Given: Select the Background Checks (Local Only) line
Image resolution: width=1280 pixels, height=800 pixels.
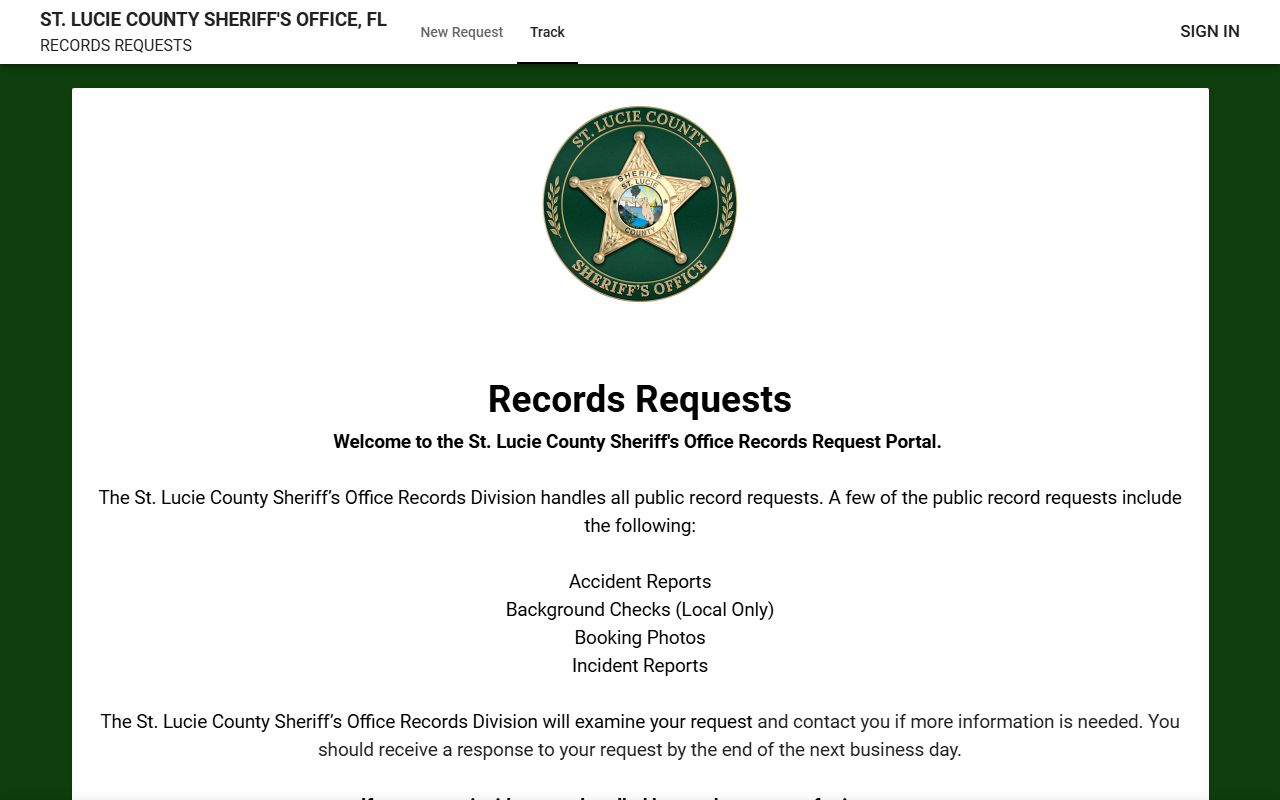Looking at the screenshot, I should pyautogui.click(x=640, y=610).
